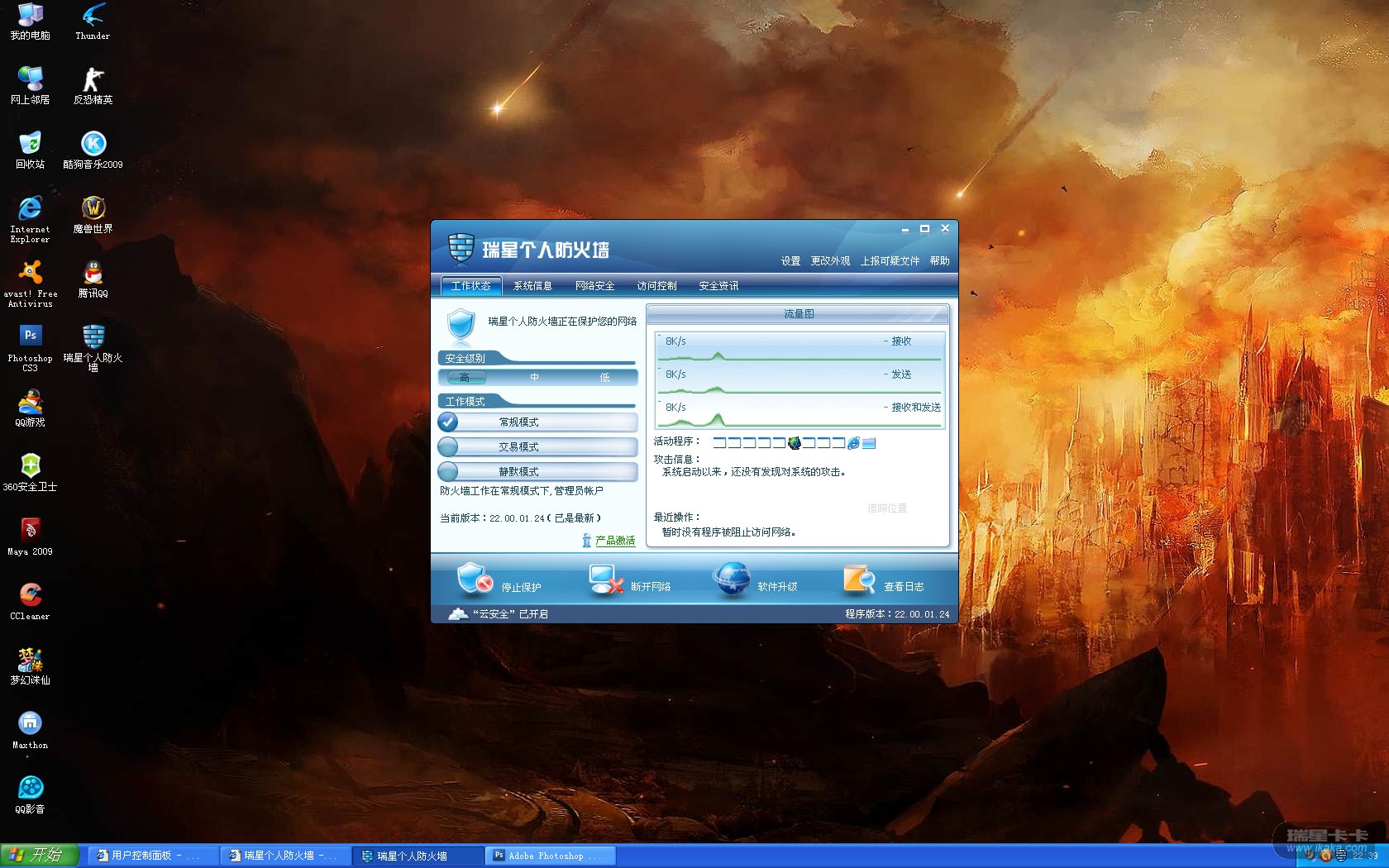Viewport: 1389px width, 868px height.
Task: Click the cloud security status icon
Action: click(457, 614)
